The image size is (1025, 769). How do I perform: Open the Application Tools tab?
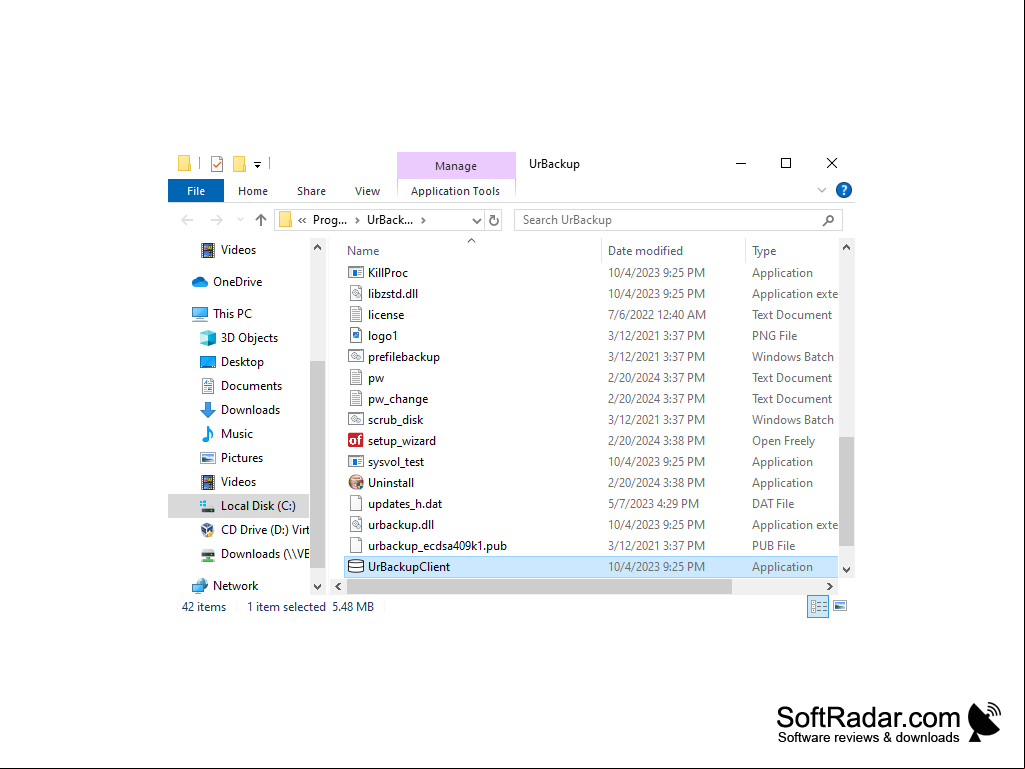click(x=455, y=191)
